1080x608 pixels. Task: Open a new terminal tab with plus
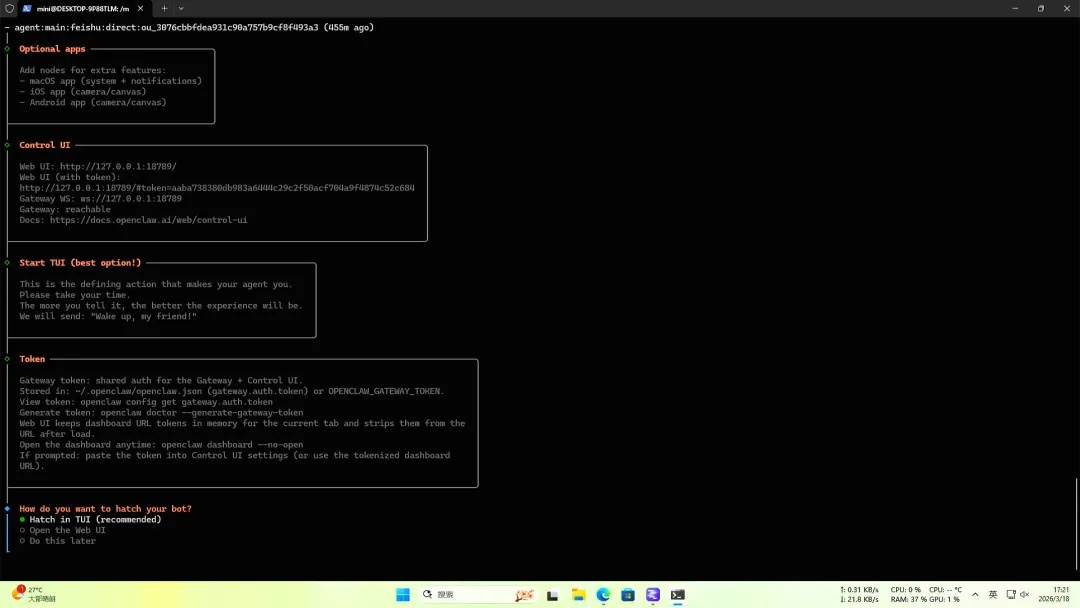[164, 8]
